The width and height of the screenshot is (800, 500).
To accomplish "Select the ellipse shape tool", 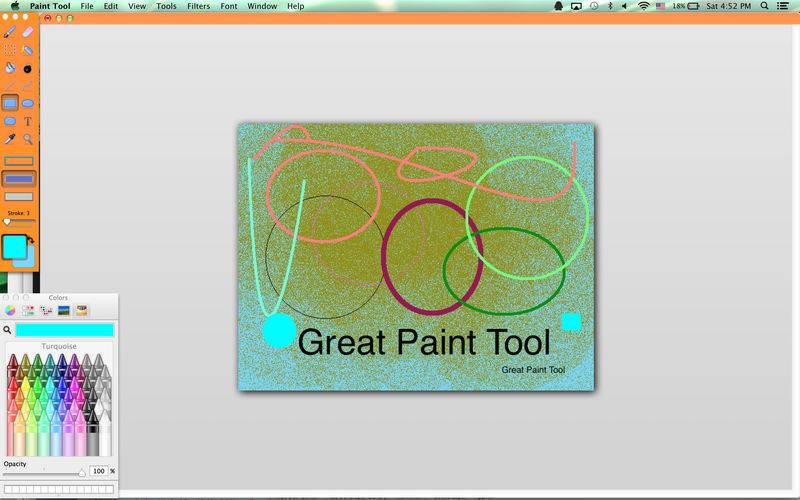I will (28, 103).
